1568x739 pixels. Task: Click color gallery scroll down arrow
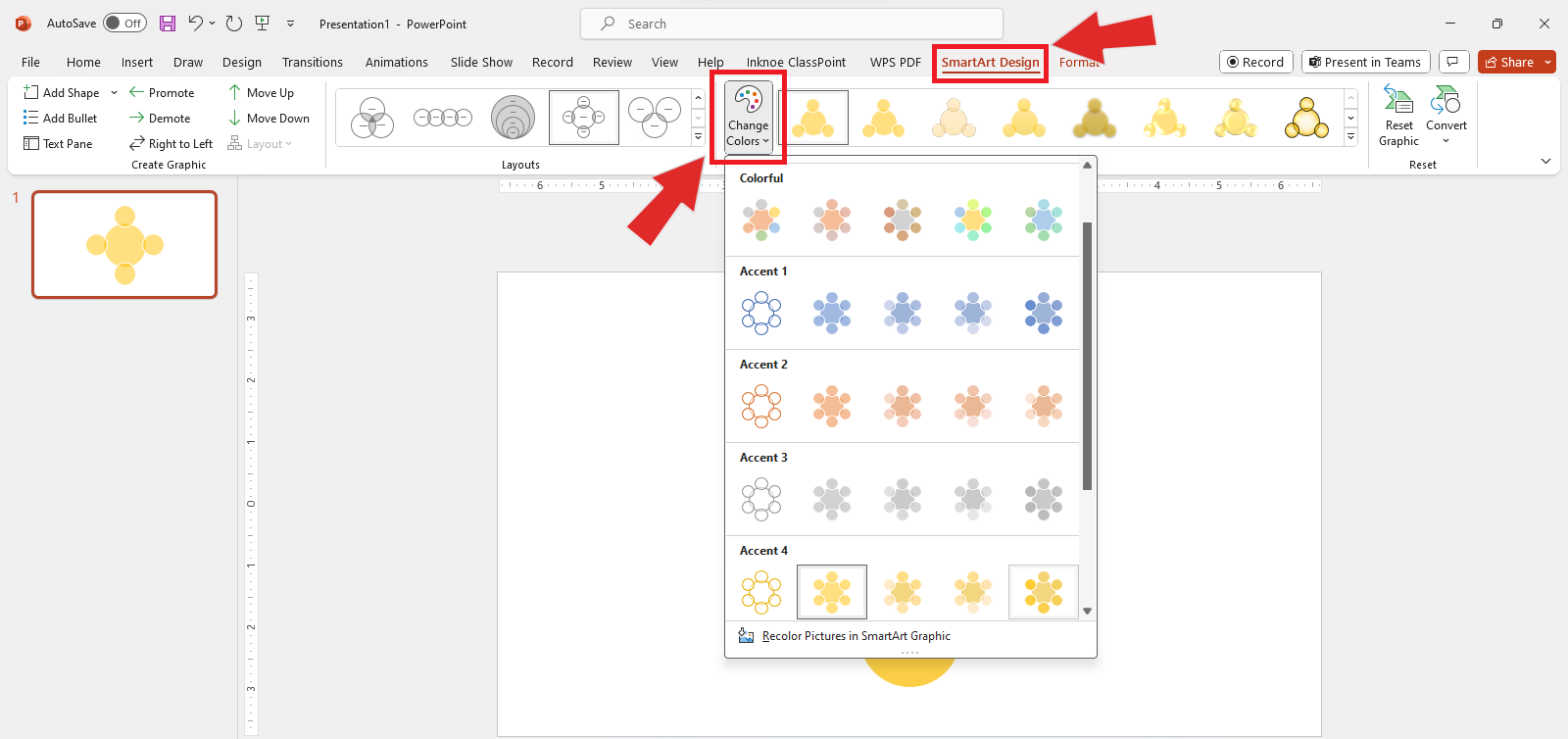[1087, 611]
